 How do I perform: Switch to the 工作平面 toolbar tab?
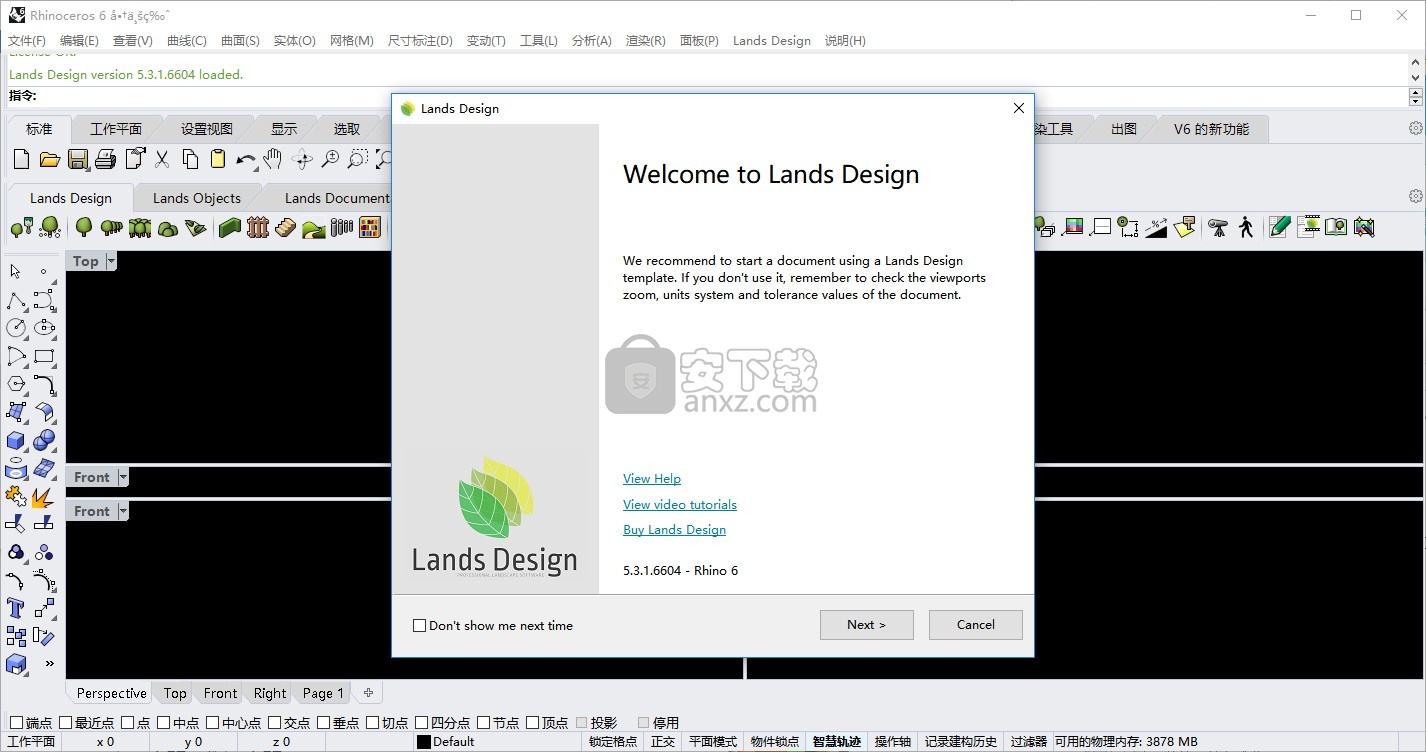tap(116, 129)
